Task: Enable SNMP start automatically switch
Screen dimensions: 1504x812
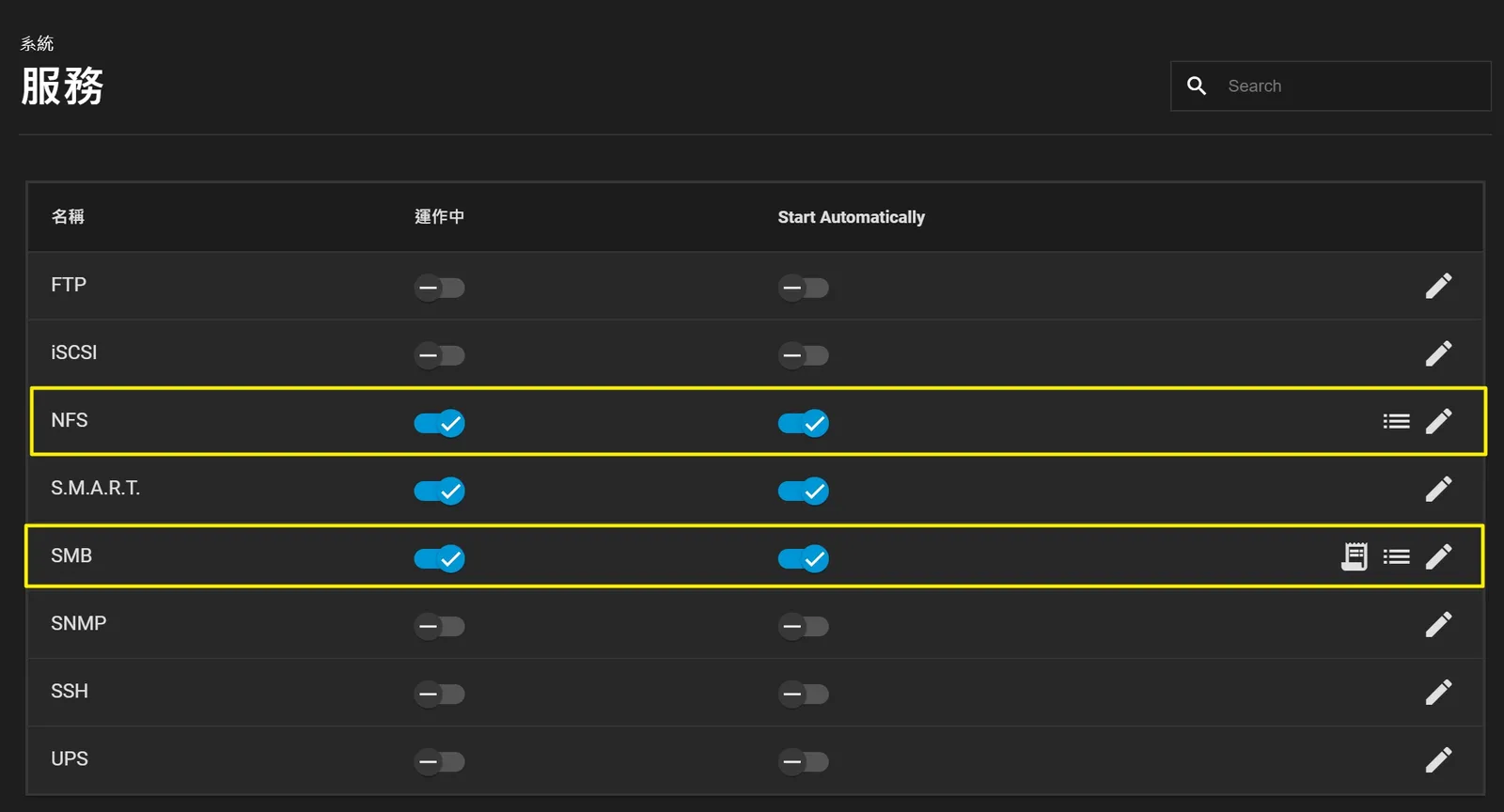Action: point(803,626)
